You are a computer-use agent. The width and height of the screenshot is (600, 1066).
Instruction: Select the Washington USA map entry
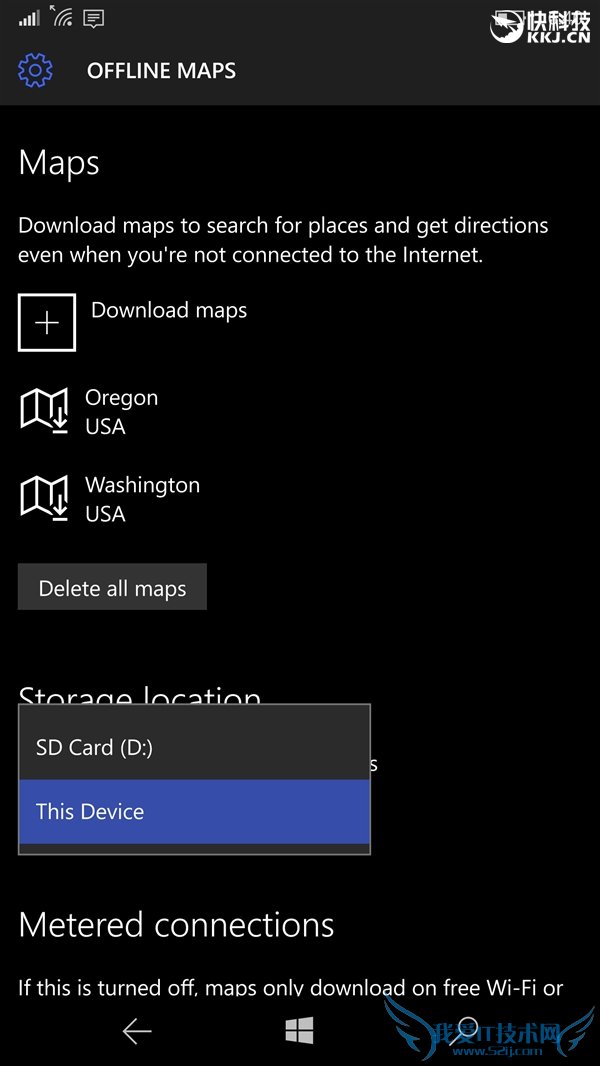pos(142,498)
